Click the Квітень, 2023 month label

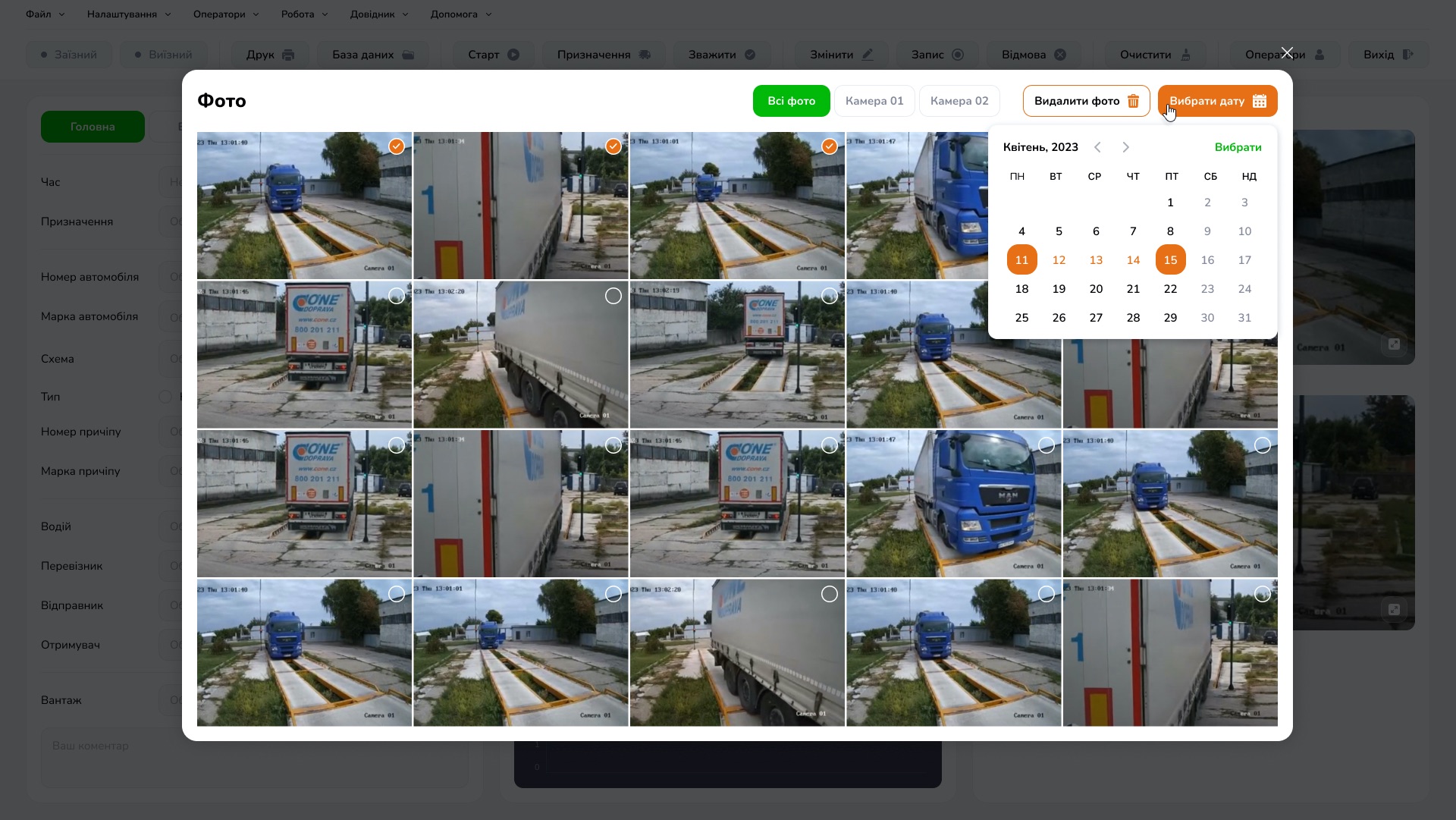(1040, 147)
